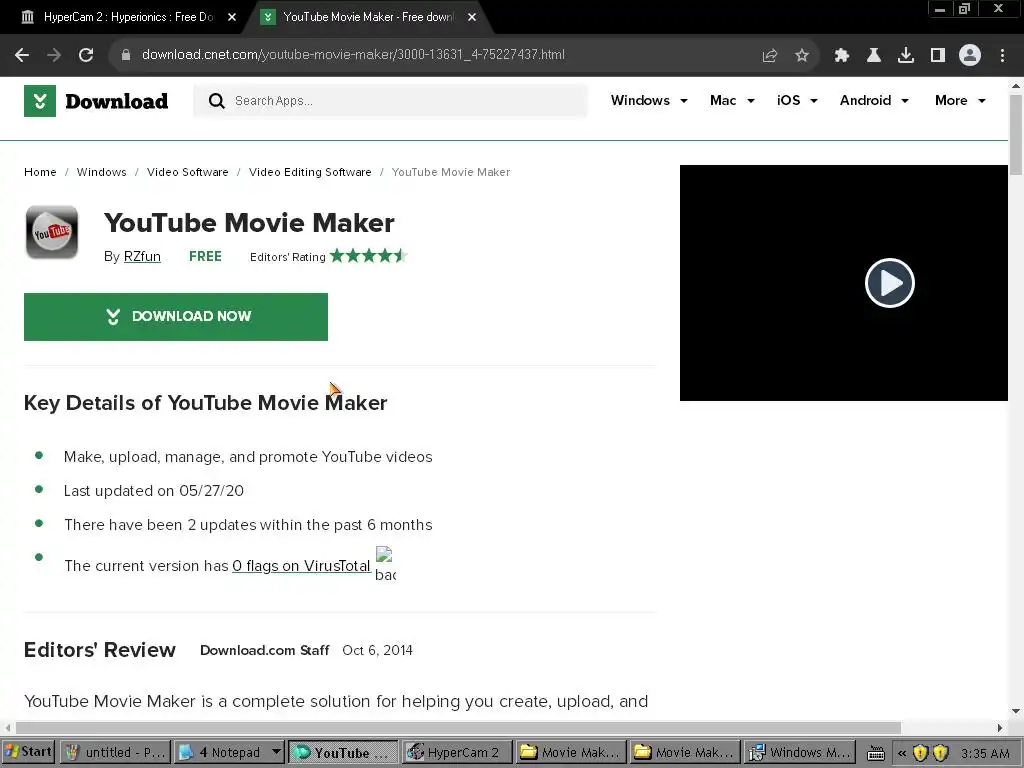Click the browser forward arrow
The height and width of the screenshot is (768, 1024).
pos(54,55)
